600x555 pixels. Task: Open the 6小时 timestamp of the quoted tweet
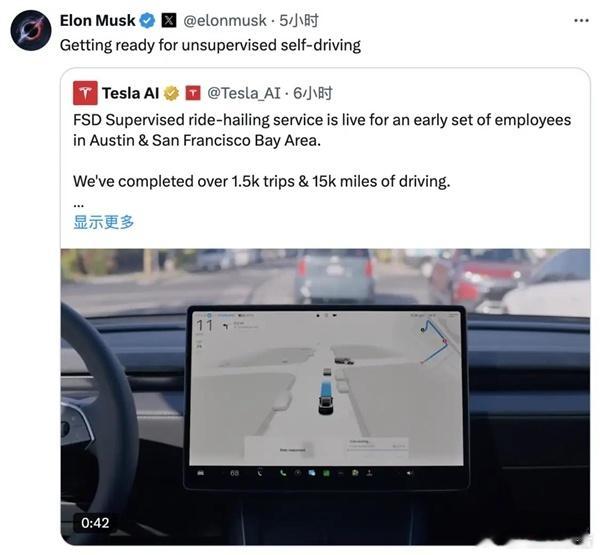(313, 93)
